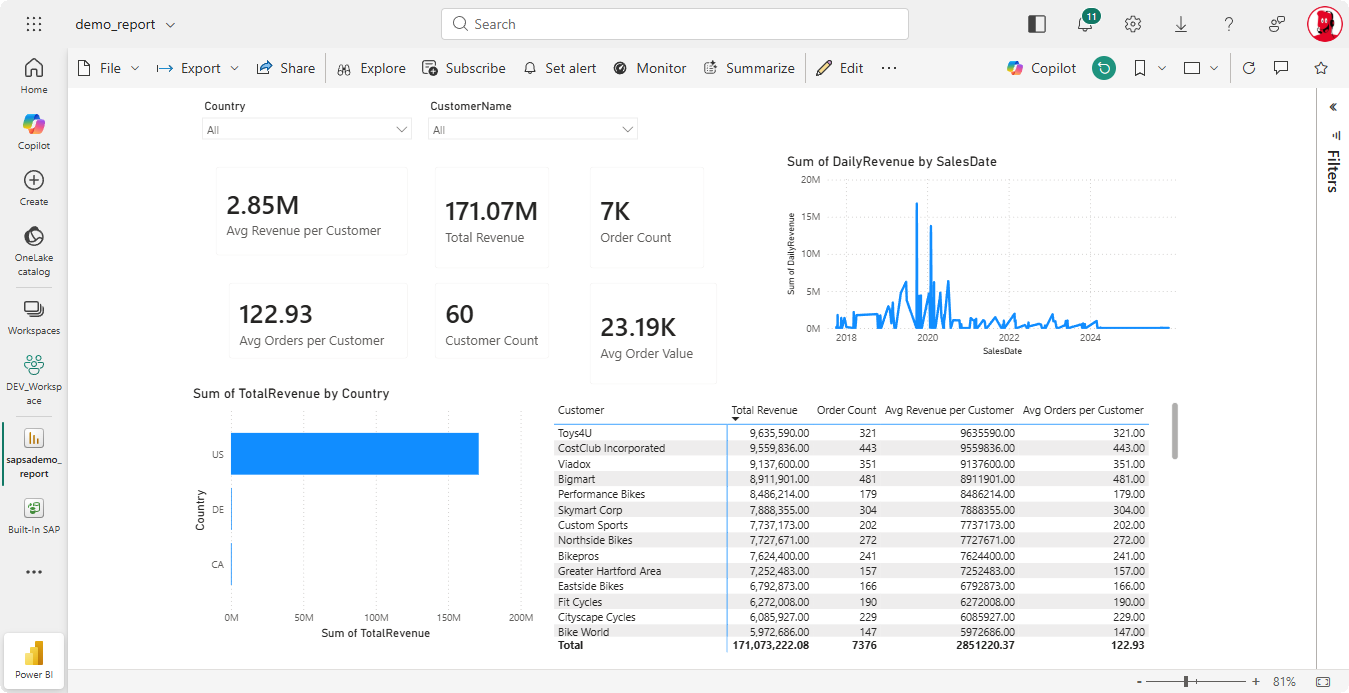Open the Country slicer dropdown
The height and width of the screenshot is (693, 1349).
pos(307,129)
